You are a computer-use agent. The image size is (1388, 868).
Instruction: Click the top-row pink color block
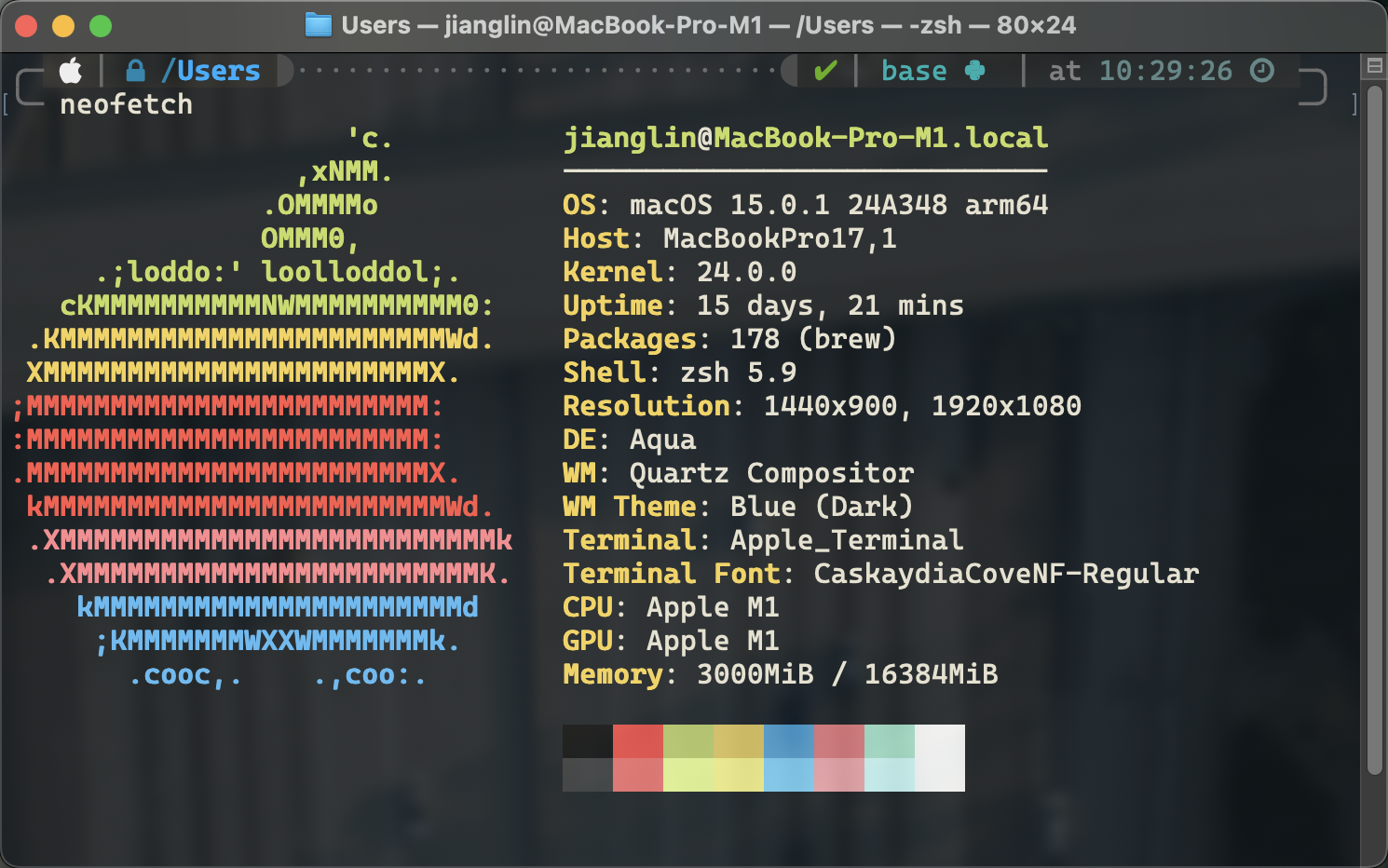tap(839, 741)
